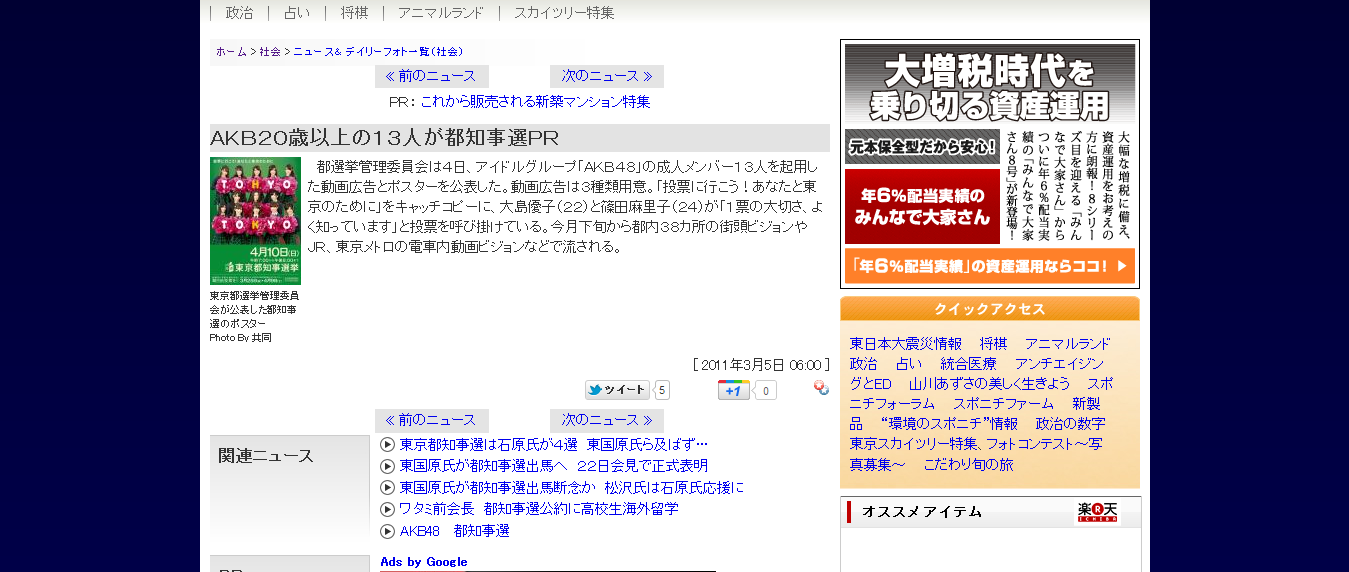Click arrow bullet beside 東国原氏が都知事選出馬へ
Viewport: 1349px width, 572px height.
(387, 466)
